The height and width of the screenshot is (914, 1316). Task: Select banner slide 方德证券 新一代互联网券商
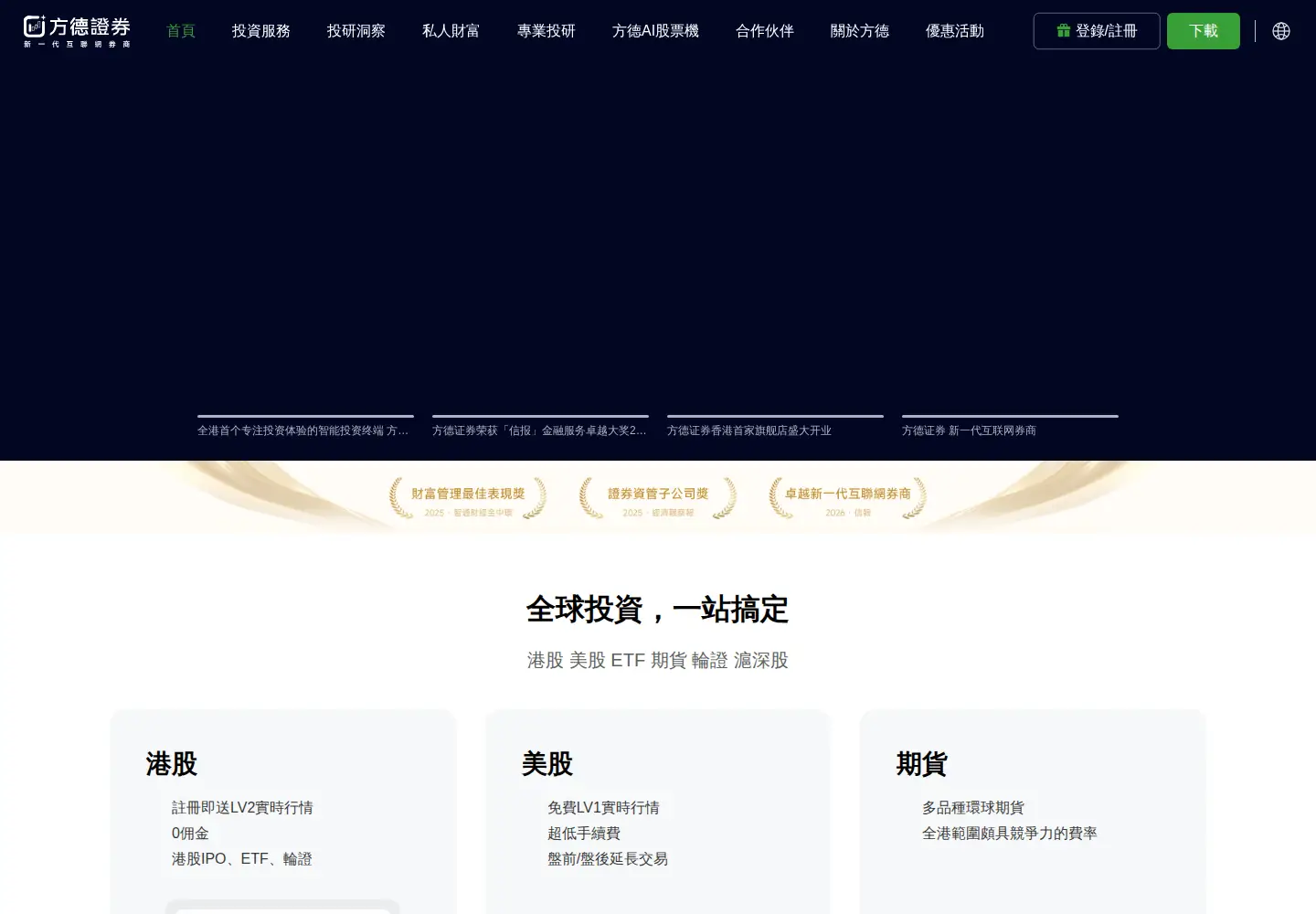click(x=1010, y=428)
